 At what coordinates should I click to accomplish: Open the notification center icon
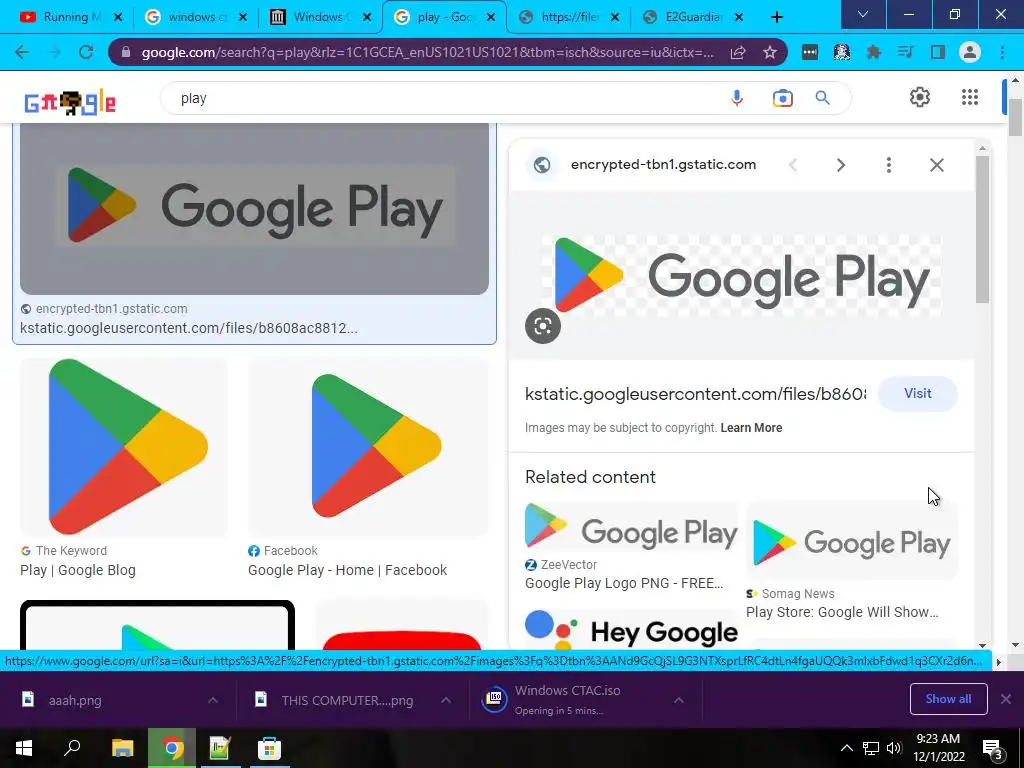pos(993,748)
